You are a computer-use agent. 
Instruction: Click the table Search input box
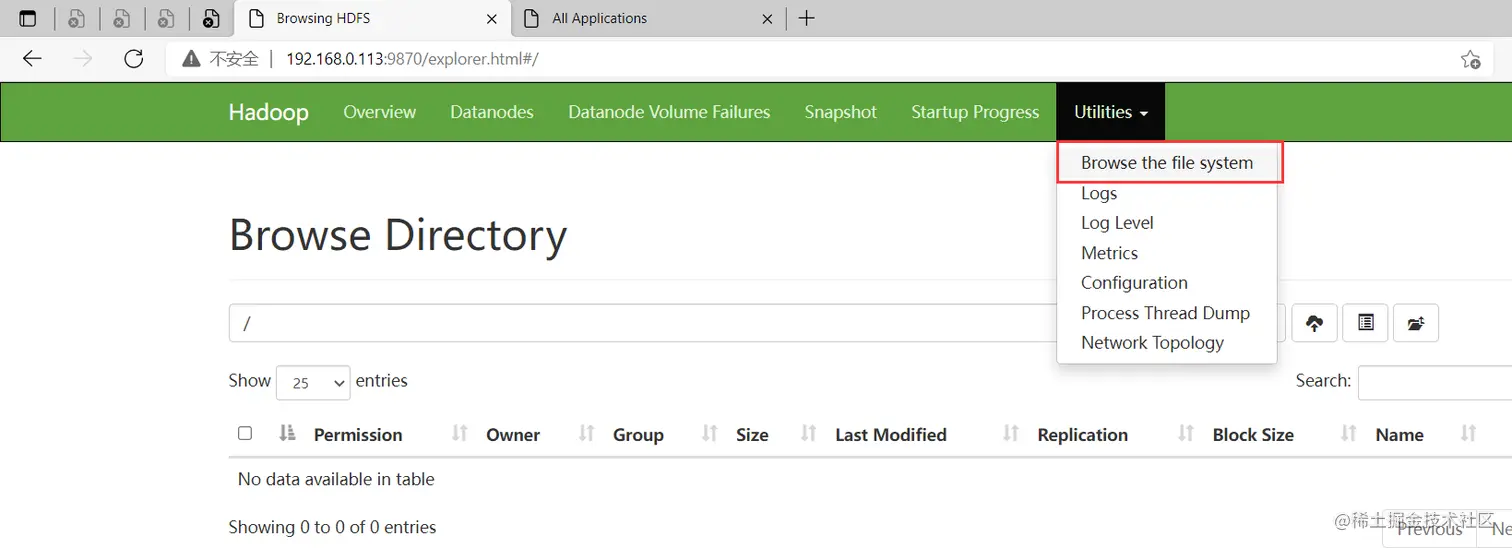pyautogui.click(x=1435, y=382)
